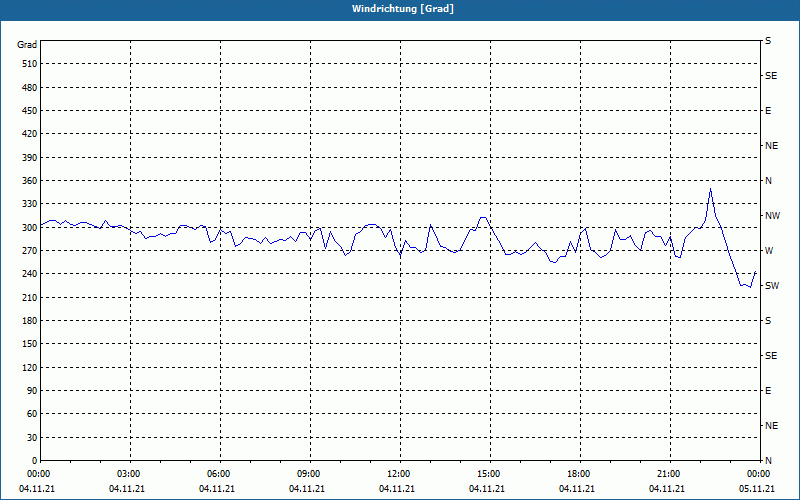Click the E compass label beside the 90 gridline

pos(768,390)
